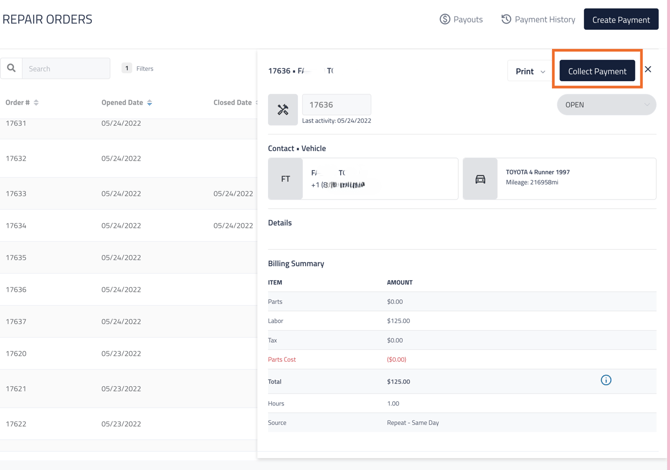Click the Payment History clock icon

click(x=506, y=19)
